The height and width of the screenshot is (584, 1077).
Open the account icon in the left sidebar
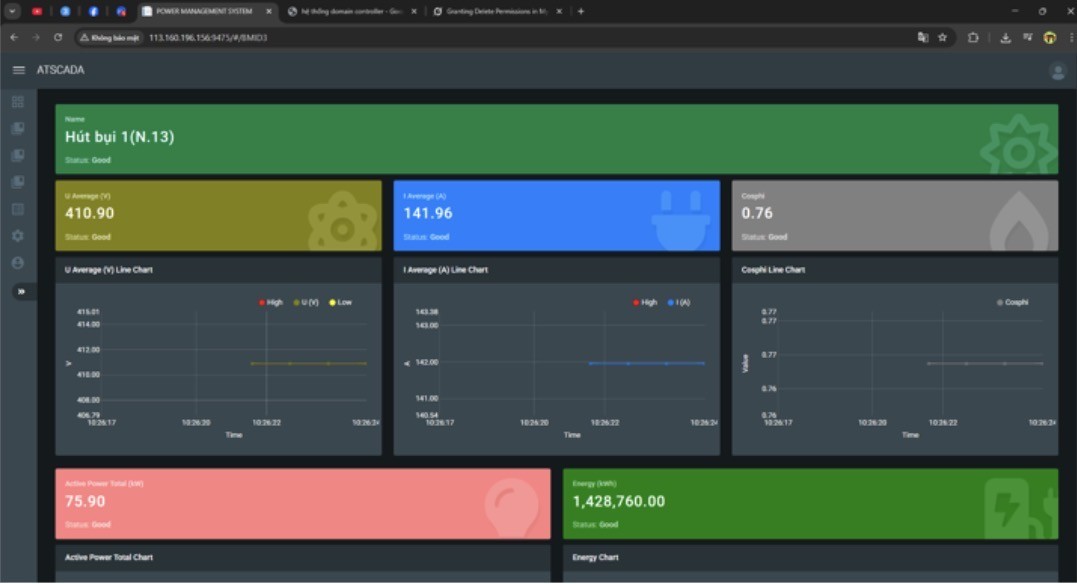pyautogui.click(x=17, y=262)
